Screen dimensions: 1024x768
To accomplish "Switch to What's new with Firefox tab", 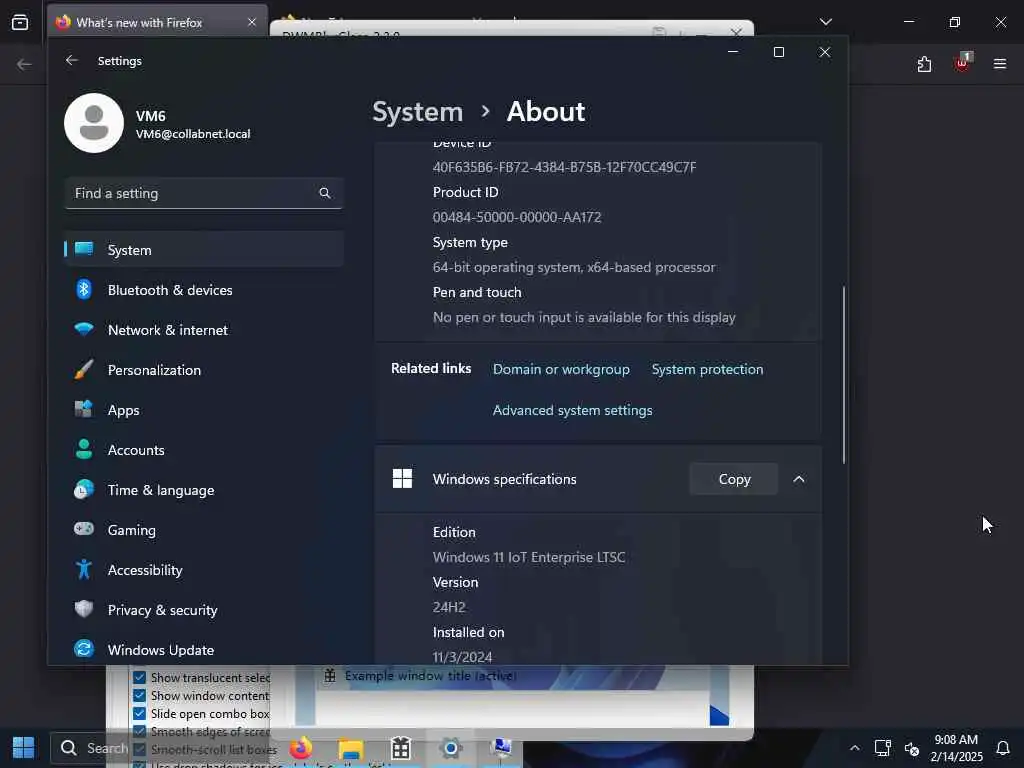I will 157,22.
